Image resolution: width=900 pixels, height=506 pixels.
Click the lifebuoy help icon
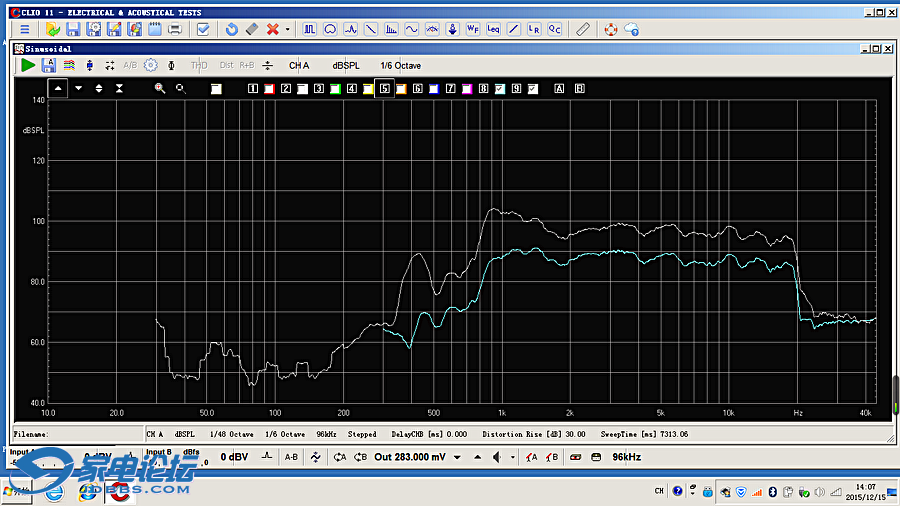pyautogui.click(x=610, y=29)
